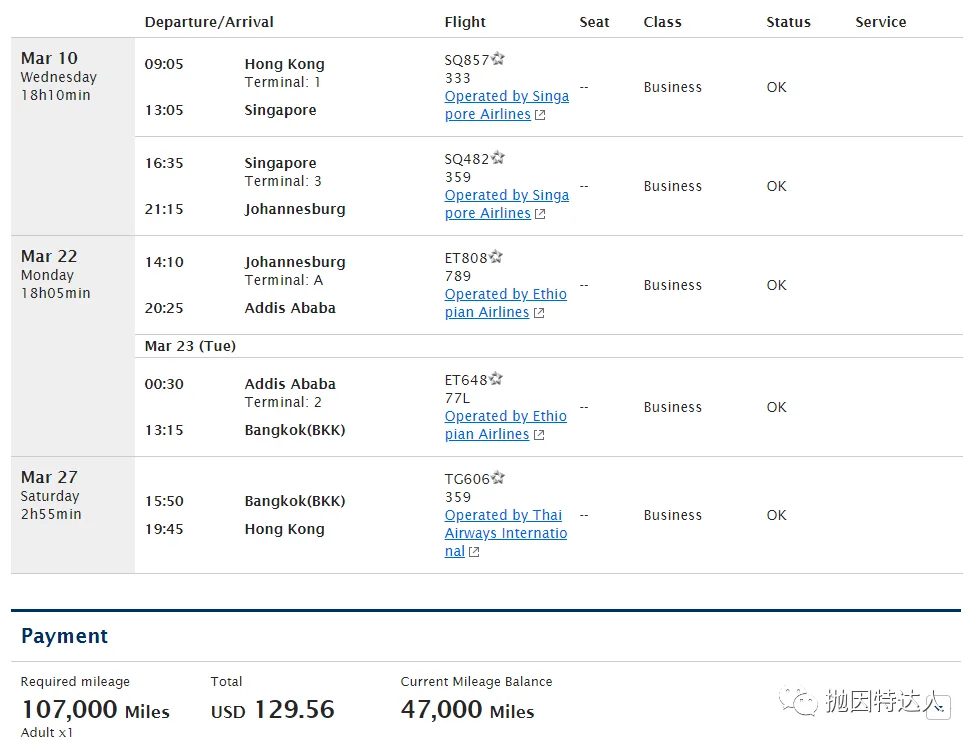Screen dimensions: 976x744
Task: Click external link icon for ET808 operator
Action: (539, 313)
